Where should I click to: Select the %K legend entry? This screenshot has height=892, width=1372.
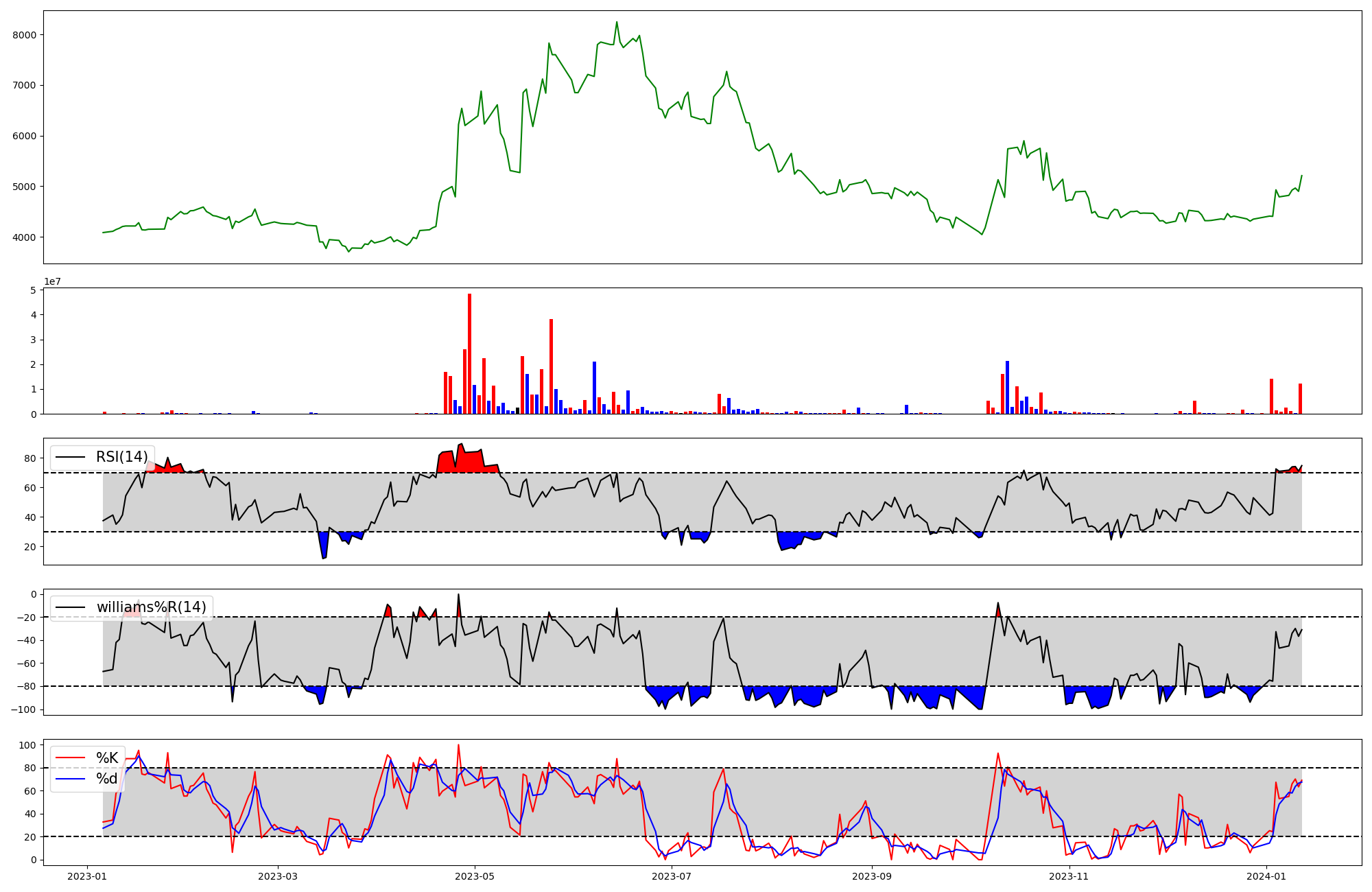(x=107, y=758)
